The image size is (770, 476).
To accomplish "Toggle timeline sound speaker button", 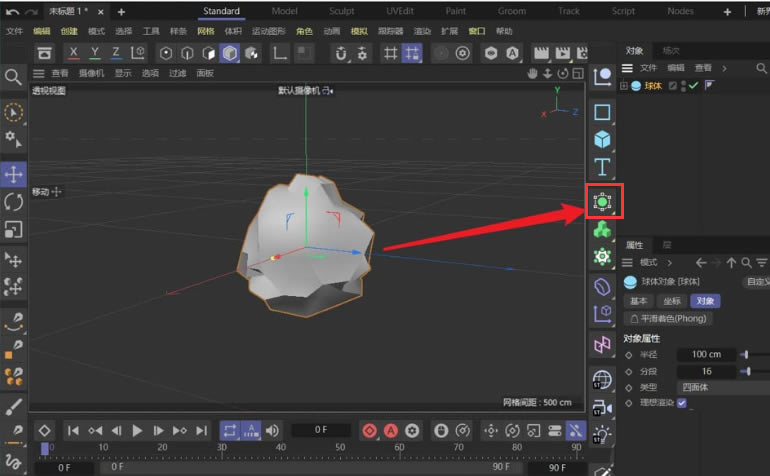I will click(x=272, y=431).
